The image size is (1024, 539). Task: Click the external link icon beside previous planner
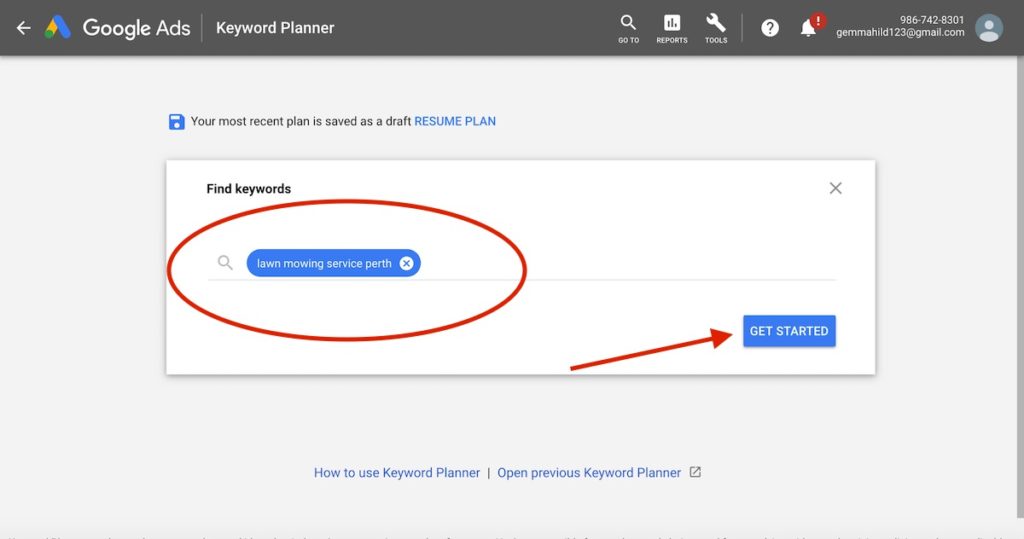pos(695,472)
